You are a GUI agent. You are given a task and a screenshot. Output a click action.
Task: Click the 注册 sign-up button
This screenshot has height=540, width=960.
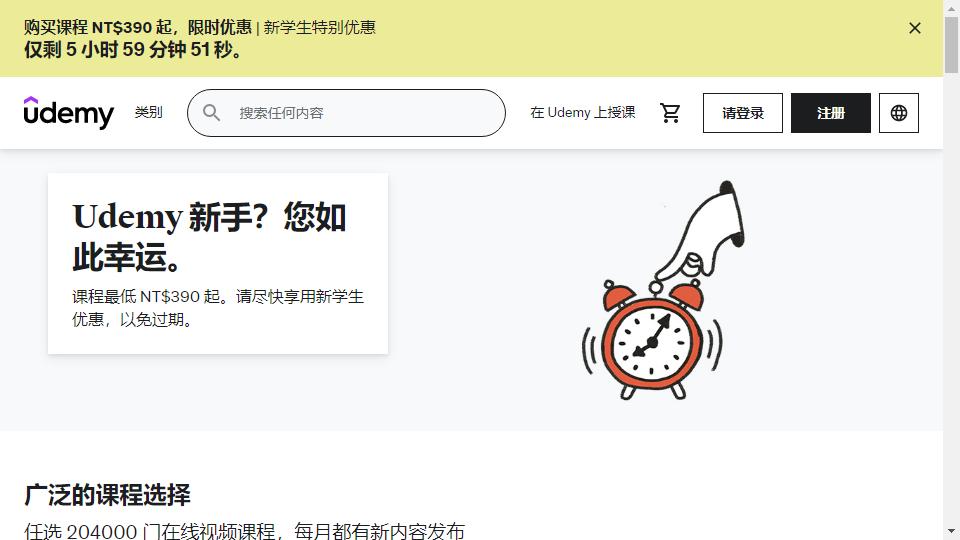[x=831, y=113]
